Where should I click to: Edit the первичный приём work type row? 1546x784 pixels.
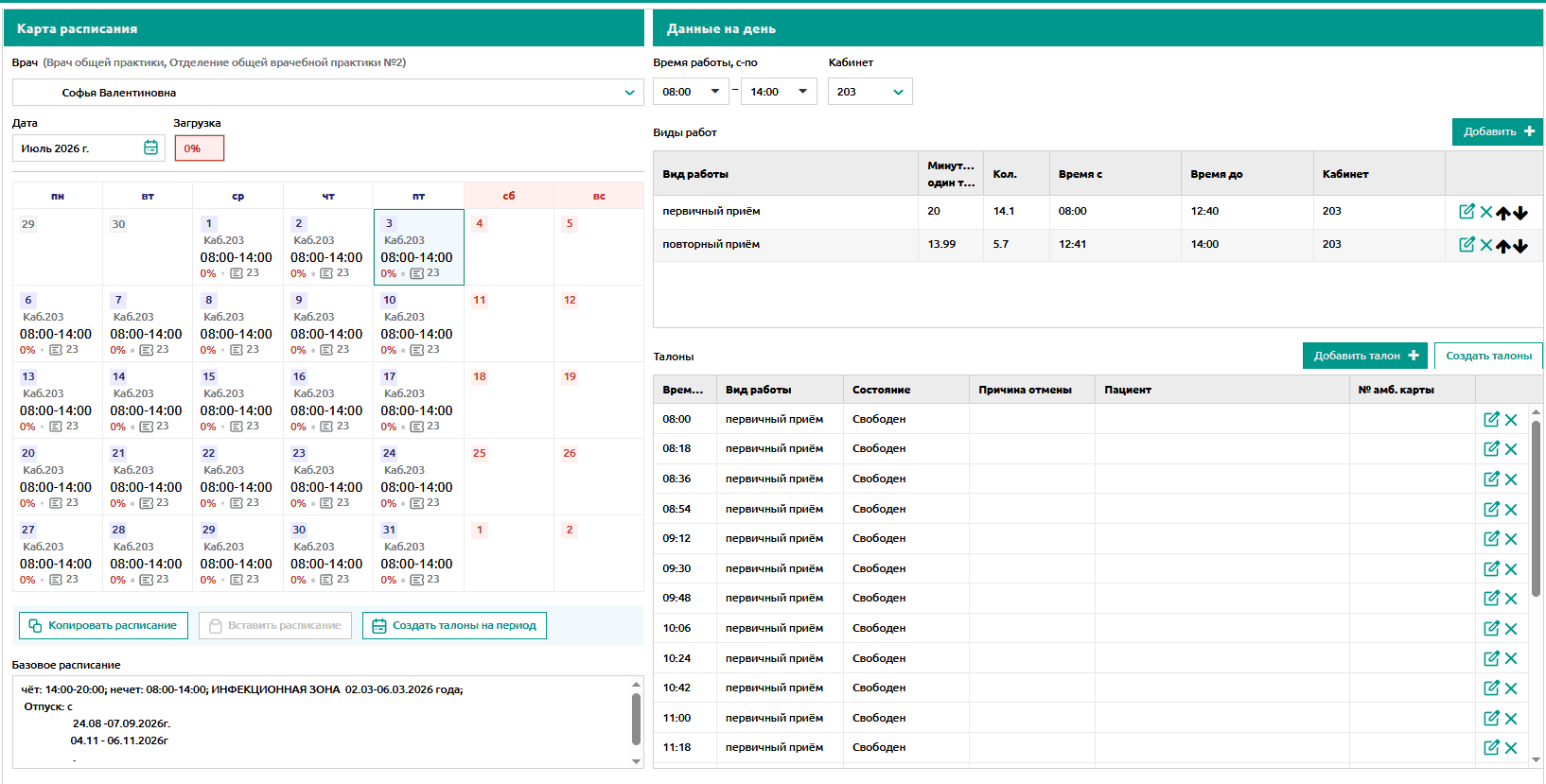[x=1467, y=212]
